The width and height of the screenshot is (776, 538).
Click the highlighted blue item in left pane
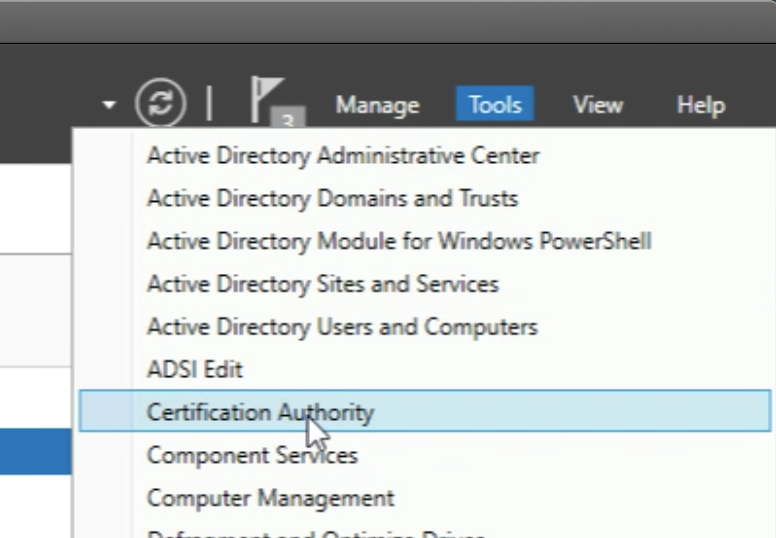35,452
